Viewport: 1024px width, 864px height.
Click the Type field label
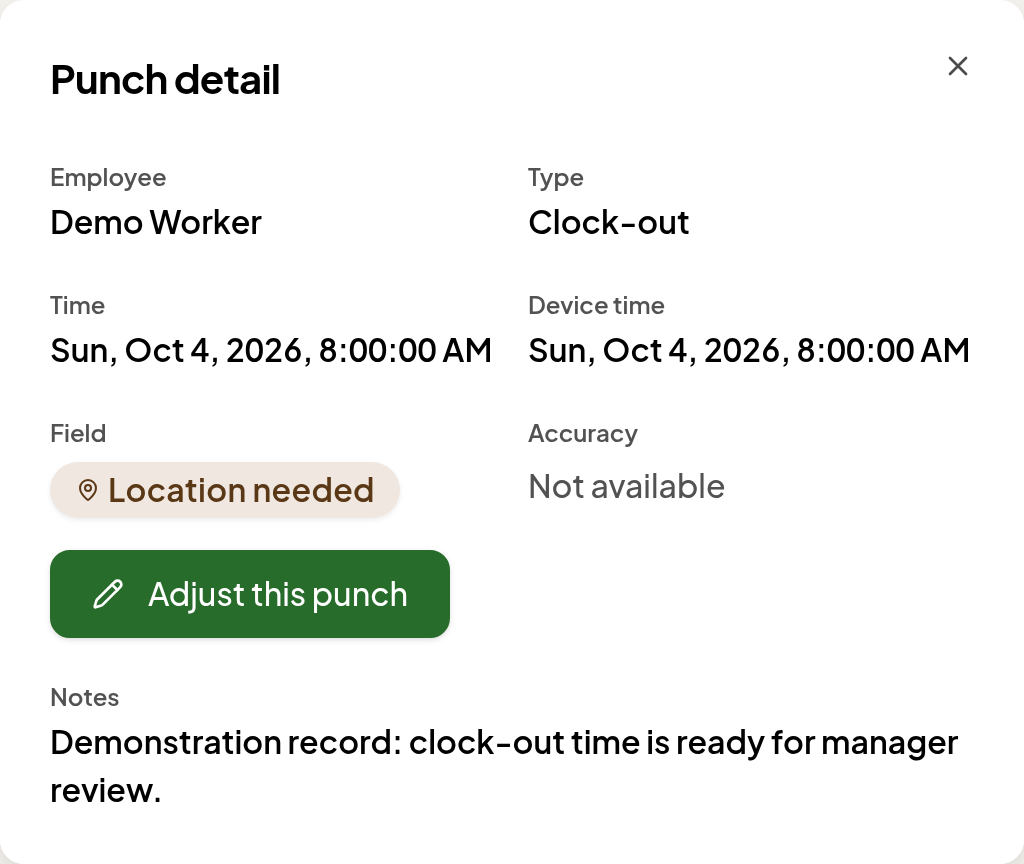(x=556, y=178)
